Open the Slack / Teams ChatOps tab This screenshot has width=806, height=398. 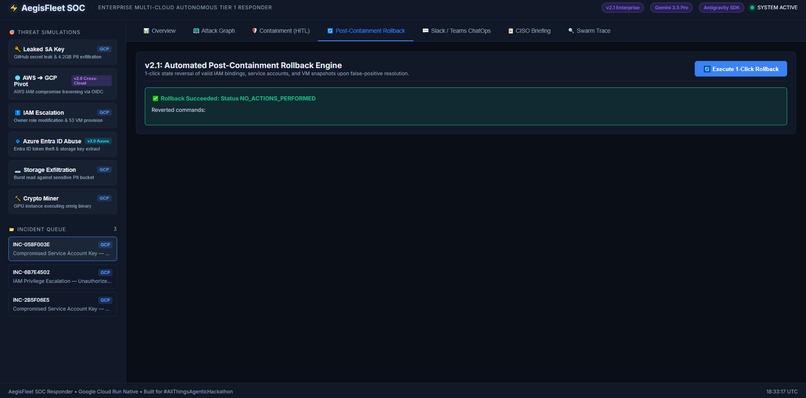point(456,31)
